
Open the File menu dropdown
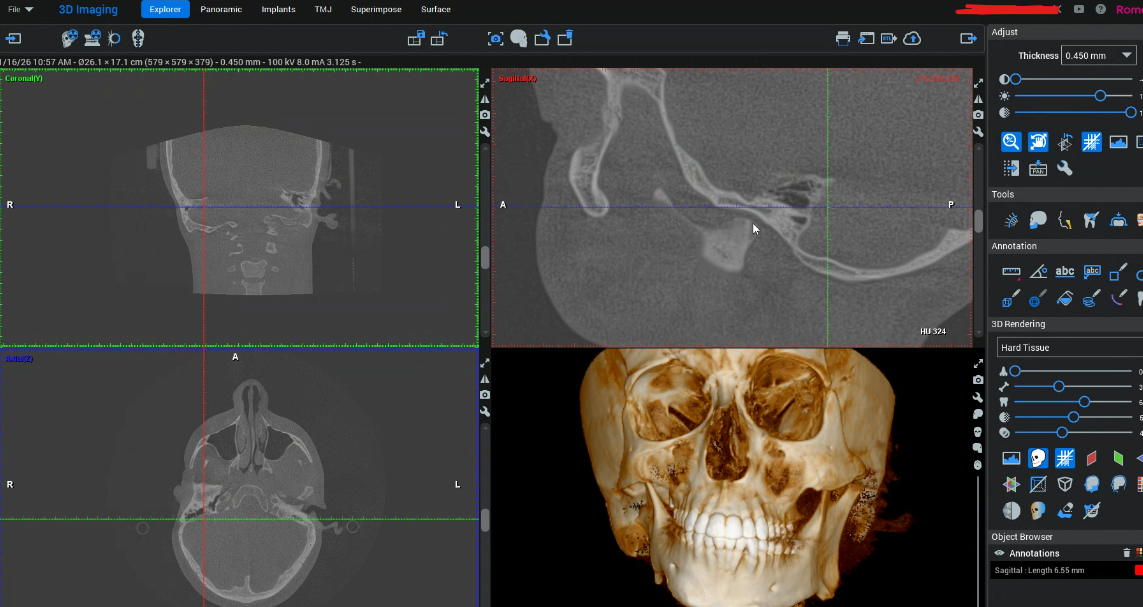click(x=20, y=9)
